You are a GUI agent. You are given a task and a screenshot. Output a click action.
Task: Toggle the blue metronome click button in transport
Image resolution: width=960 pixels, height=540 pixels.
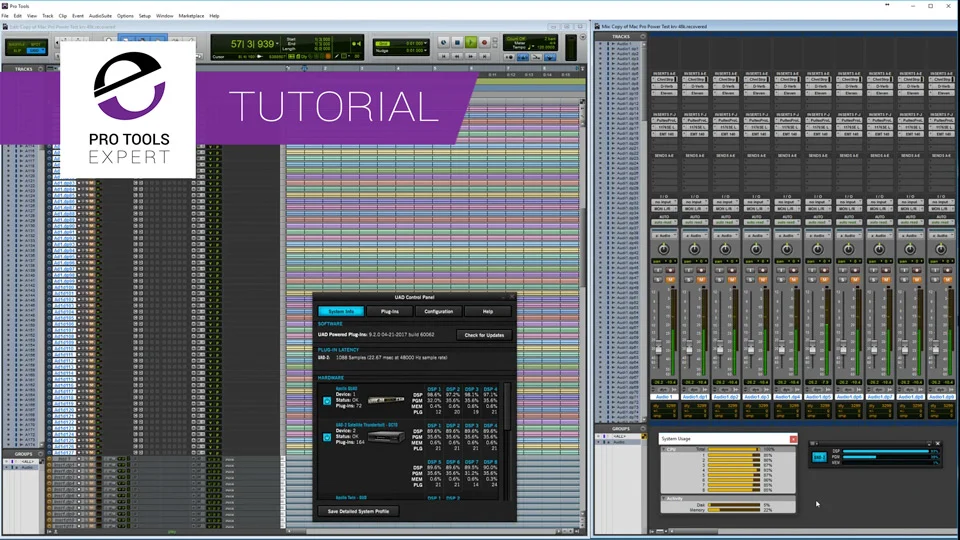522,57
